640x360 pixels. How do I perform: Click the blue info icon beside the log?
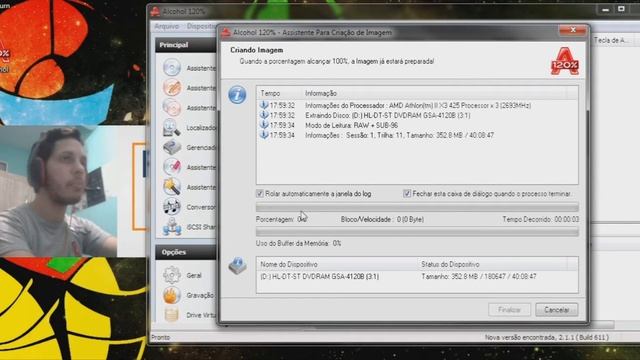click(x=237, y=95)
